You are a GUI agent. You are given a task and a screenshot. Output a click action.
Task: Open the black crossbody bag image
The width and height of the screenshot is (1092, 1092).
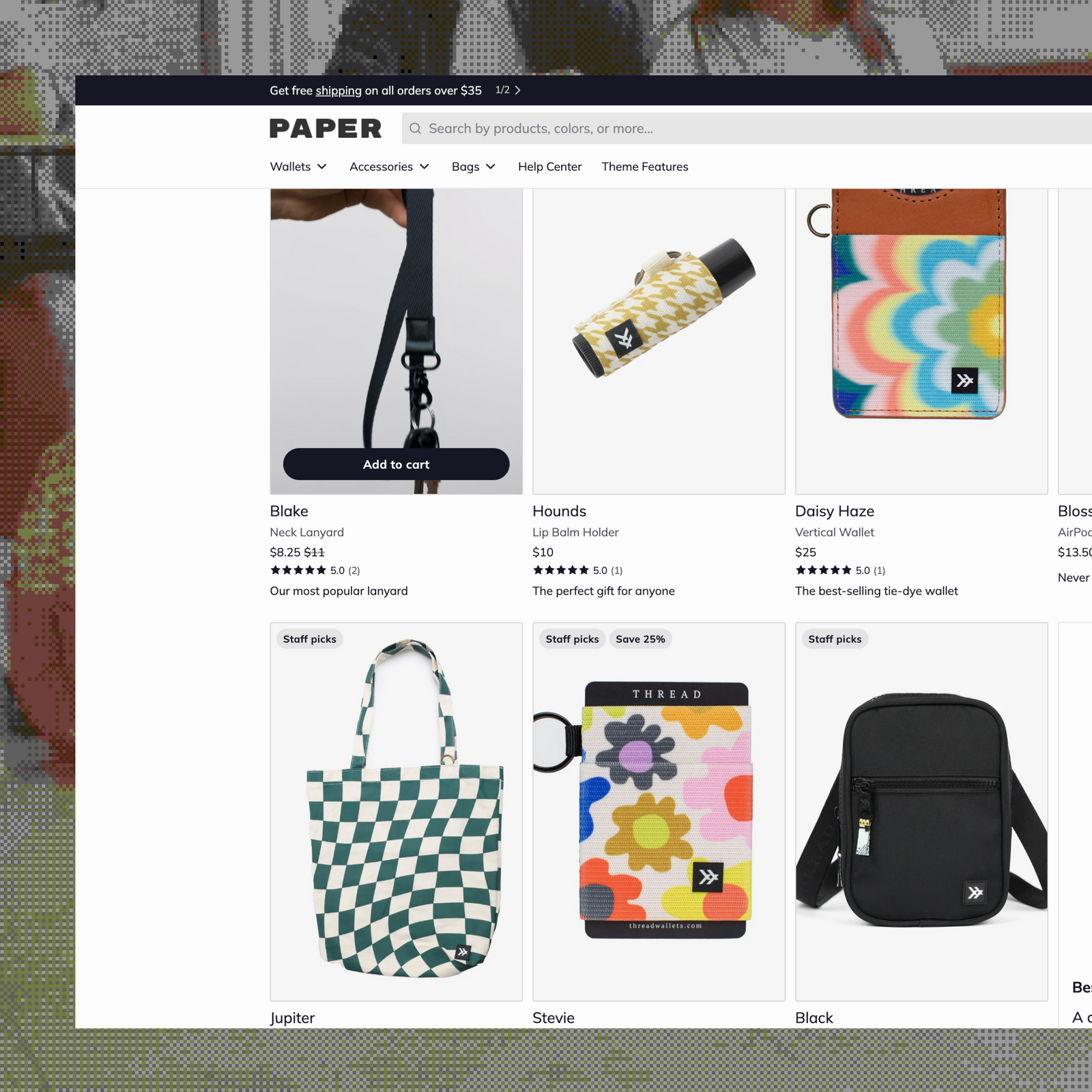[921, 811]
